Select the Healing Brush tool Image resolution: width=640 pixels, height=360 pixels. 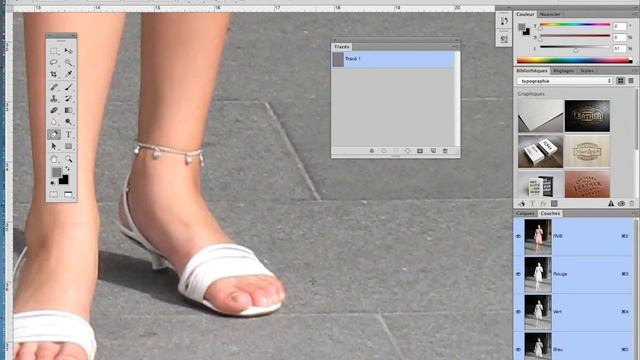[54, 87]
